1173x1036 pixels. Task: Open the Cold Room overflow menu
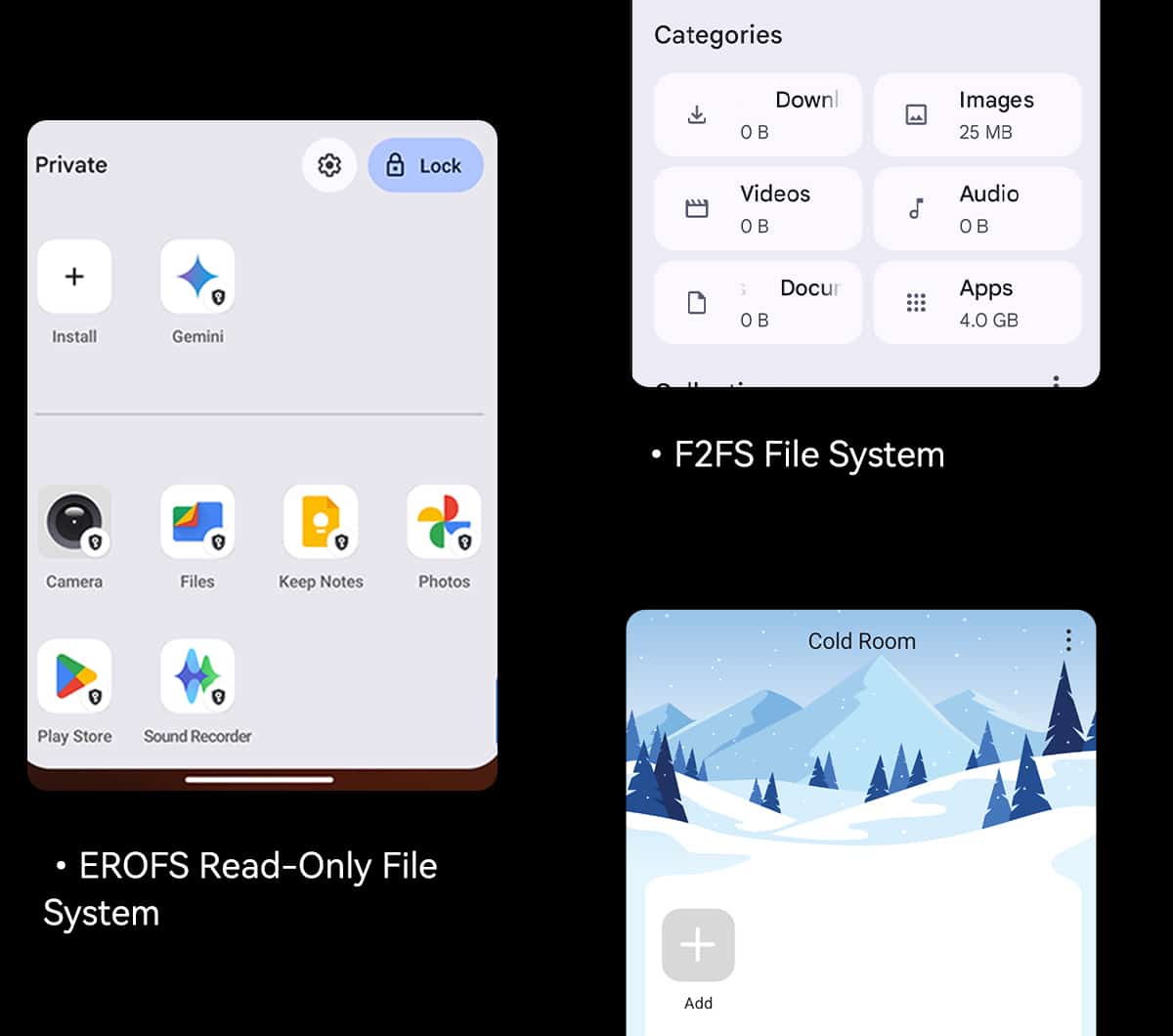1068,640
